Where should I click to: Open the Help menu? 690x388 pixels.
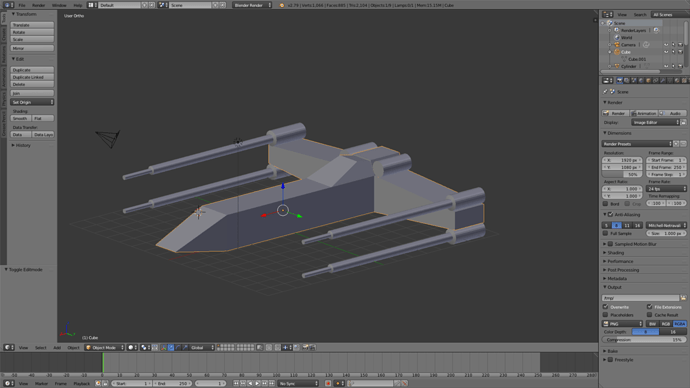coord(78,5)
